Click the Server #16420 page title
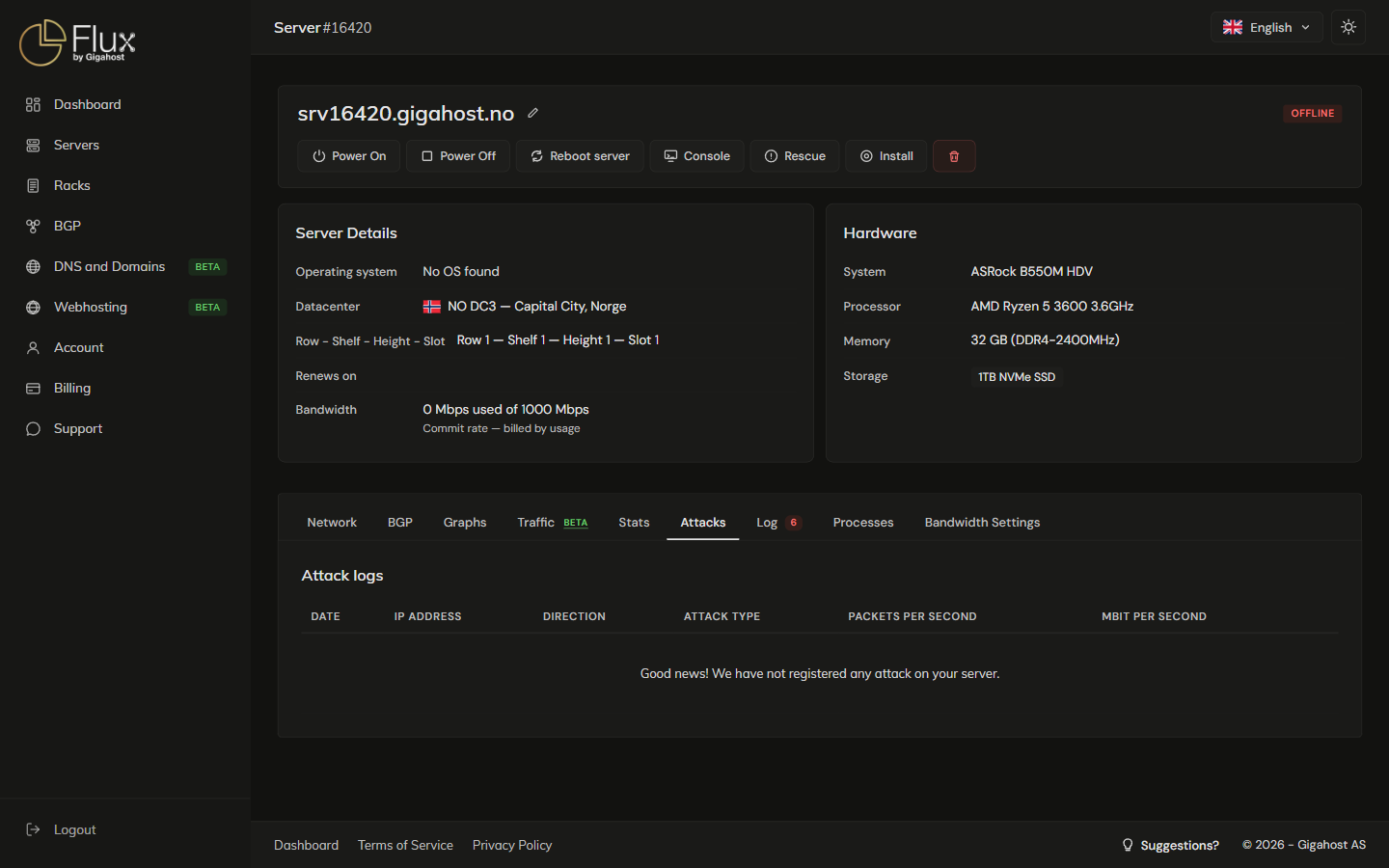The height and width of the screenshot is (868, 1389). tap(322, 27)
